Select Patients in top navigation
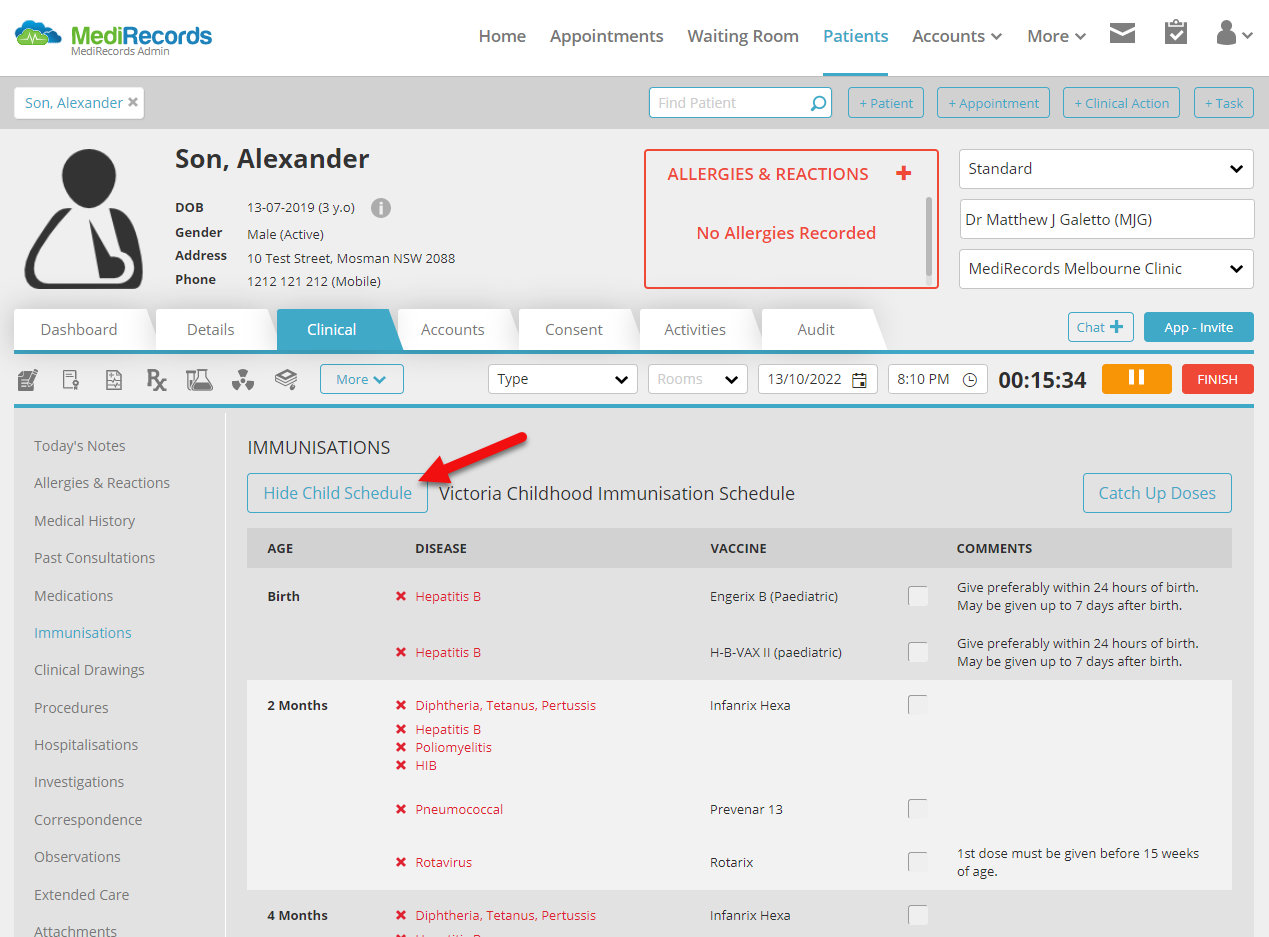The width and height of the screenshot is (1269, 937). [x=856, y=36]
